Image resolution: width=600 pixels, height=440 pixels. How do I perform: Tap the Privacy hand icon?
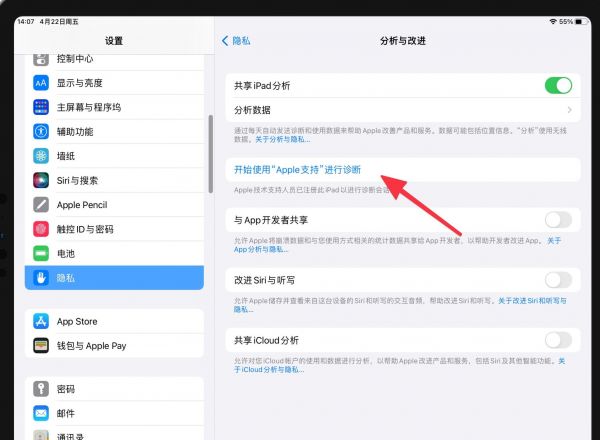click(x=41, y=278)
